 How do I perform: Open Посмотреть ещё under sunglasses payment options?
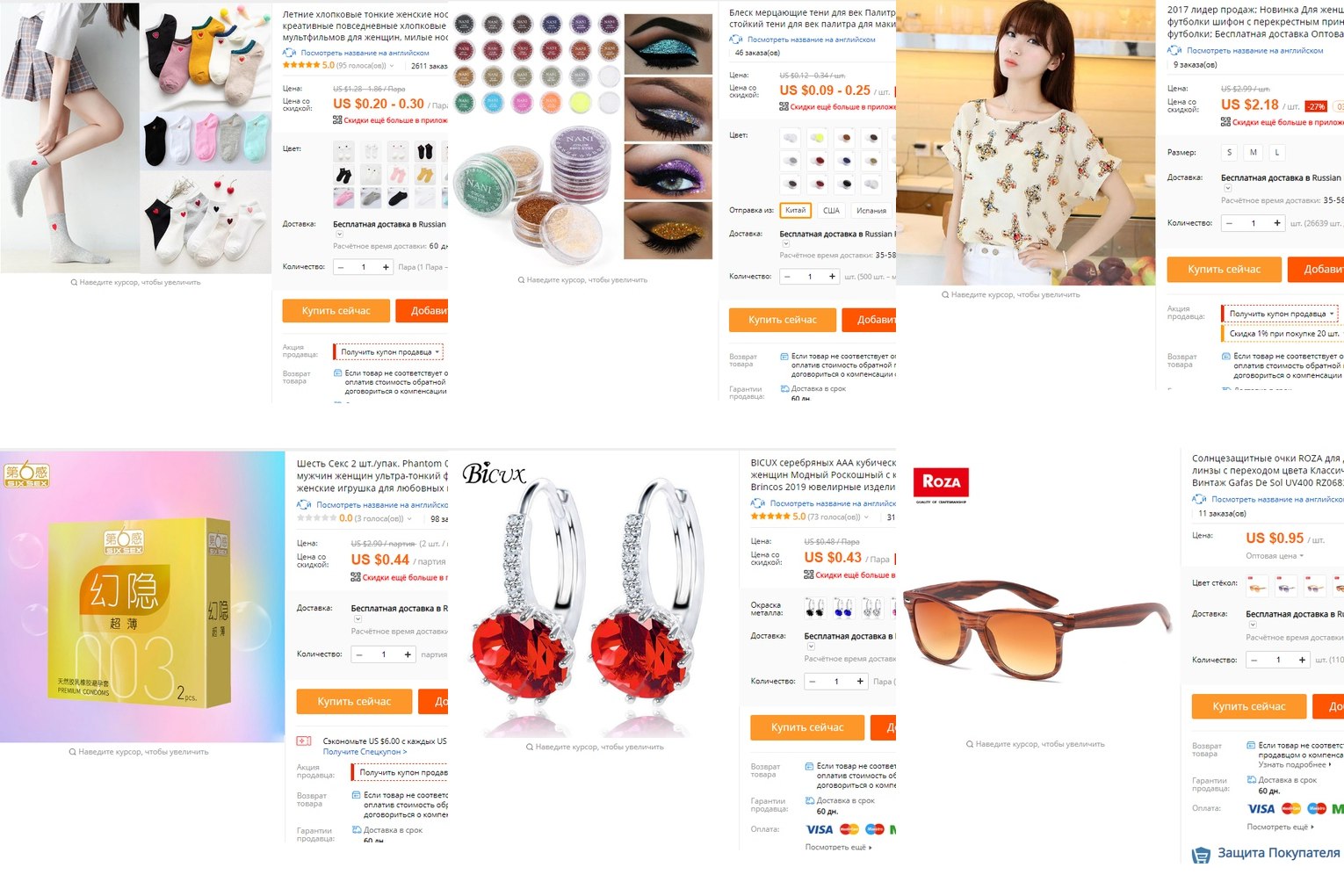[x=1280, y=827]
